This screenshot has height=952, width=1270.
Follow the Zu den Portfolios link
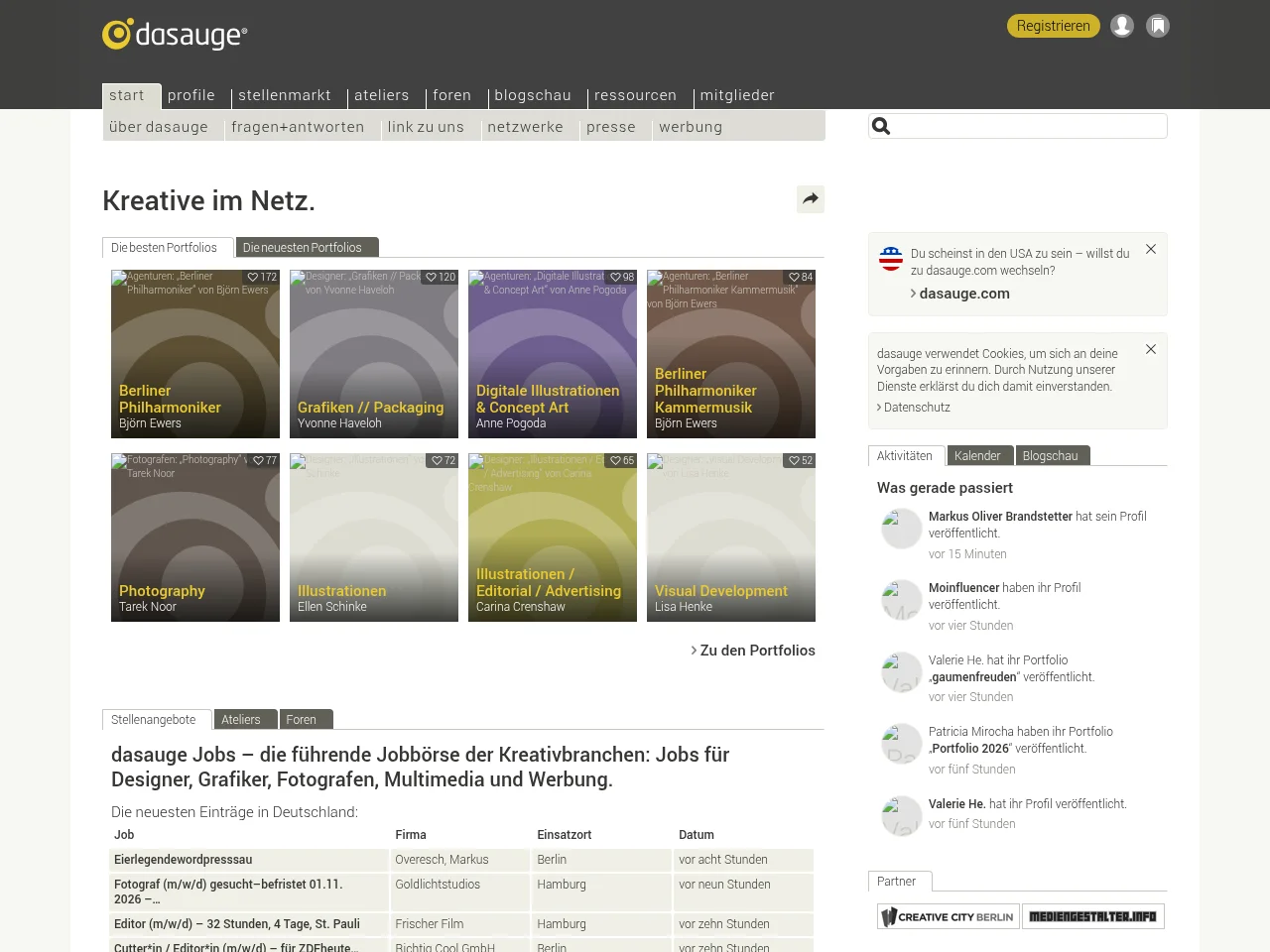pyautogui.click(x=753, y=651)
